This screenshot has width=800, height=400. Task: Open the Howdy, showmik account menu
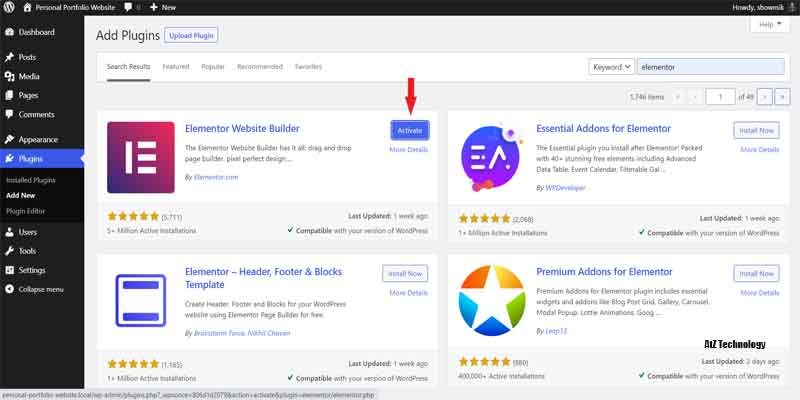[763, 8]
